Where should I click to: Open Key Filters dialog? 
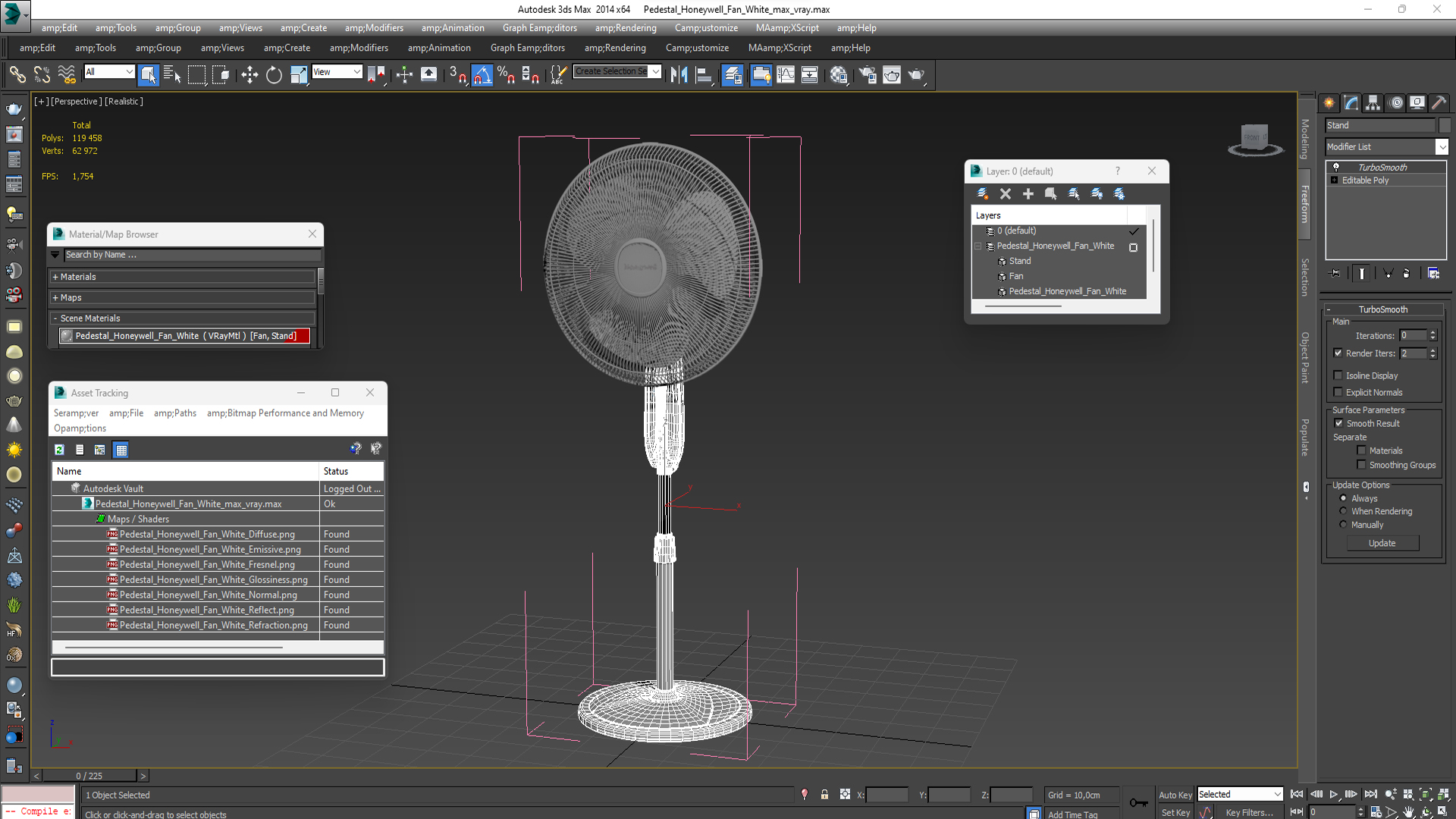[x=1248, y=812]
